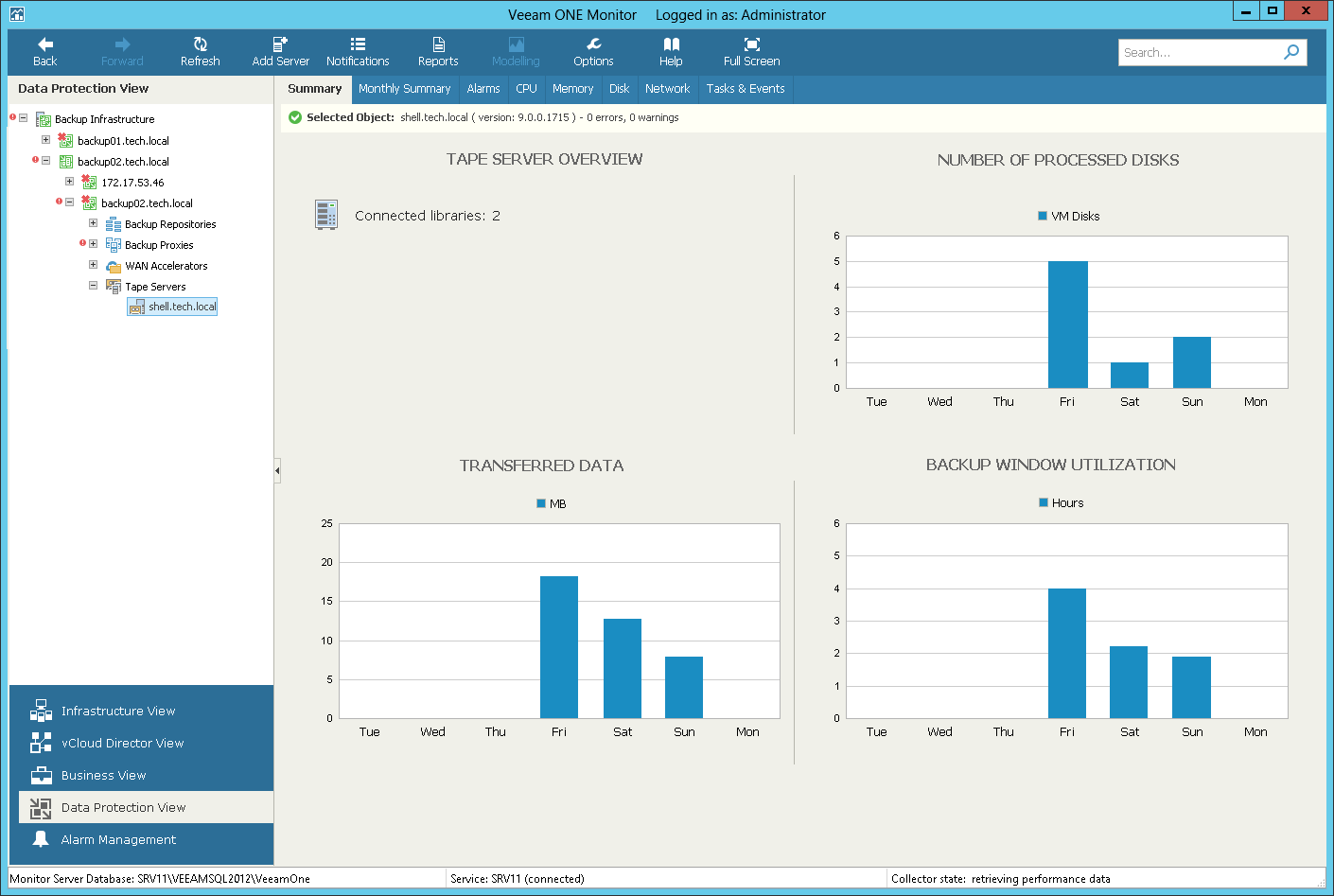Expand the WAN Accelerators node
This screenshot has width=1334, height=896.
(93, 265)
